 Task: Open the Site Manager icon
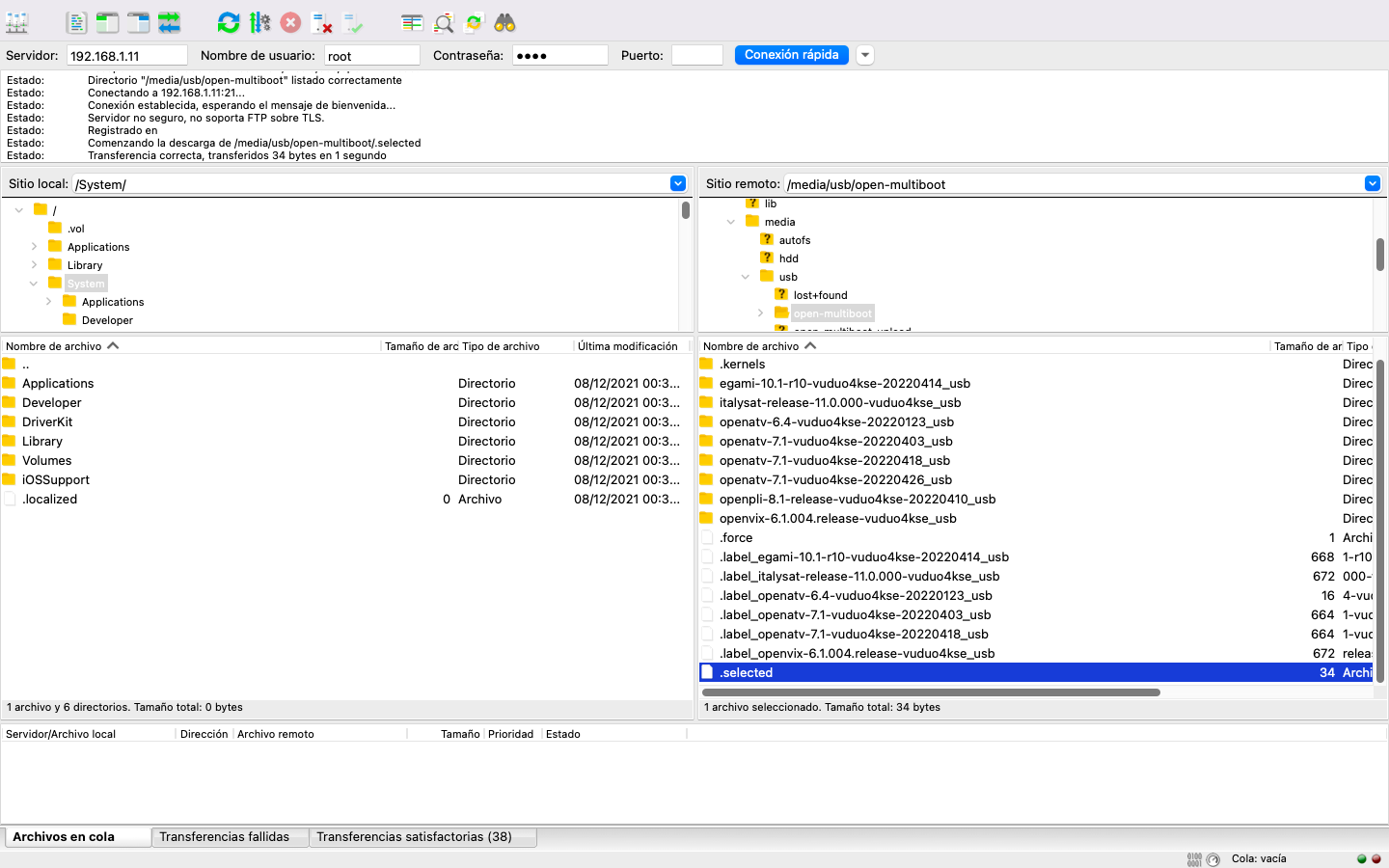pos(17,22)
